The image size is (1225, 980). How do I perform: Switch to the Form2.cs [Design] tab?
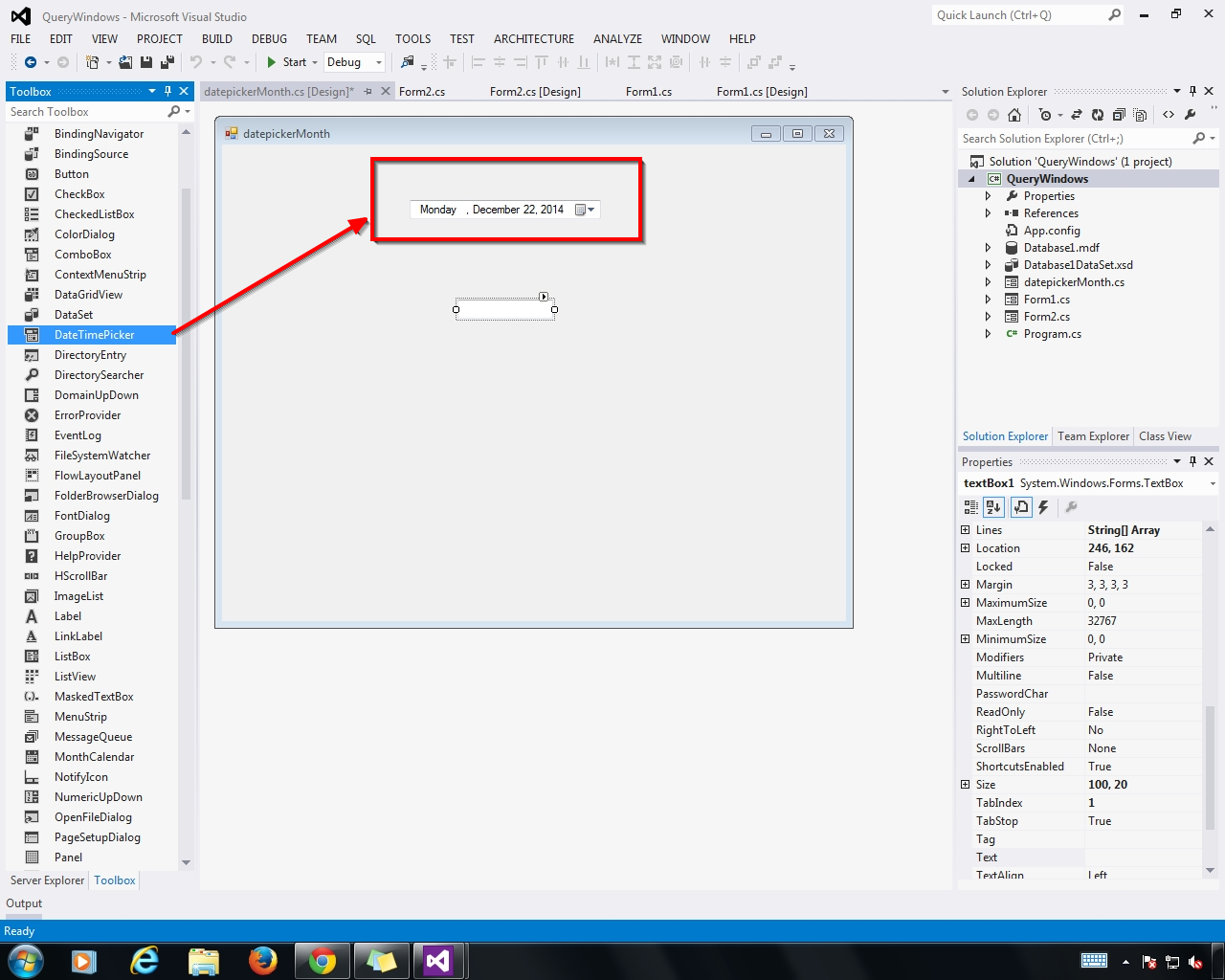[535, 92]
